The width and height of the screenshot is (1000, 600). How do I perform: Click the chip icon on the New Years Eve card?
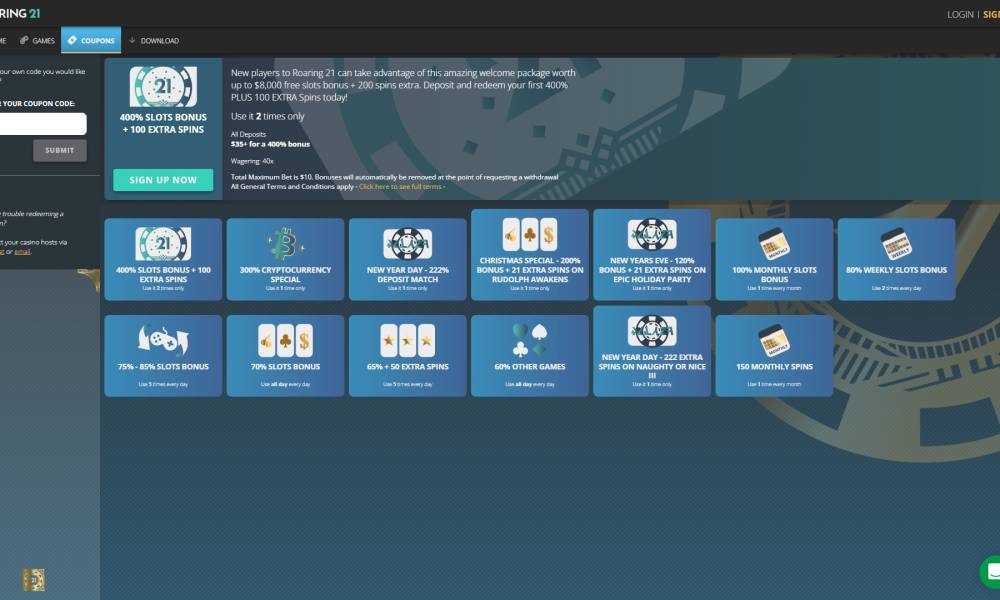click(652, 234)
